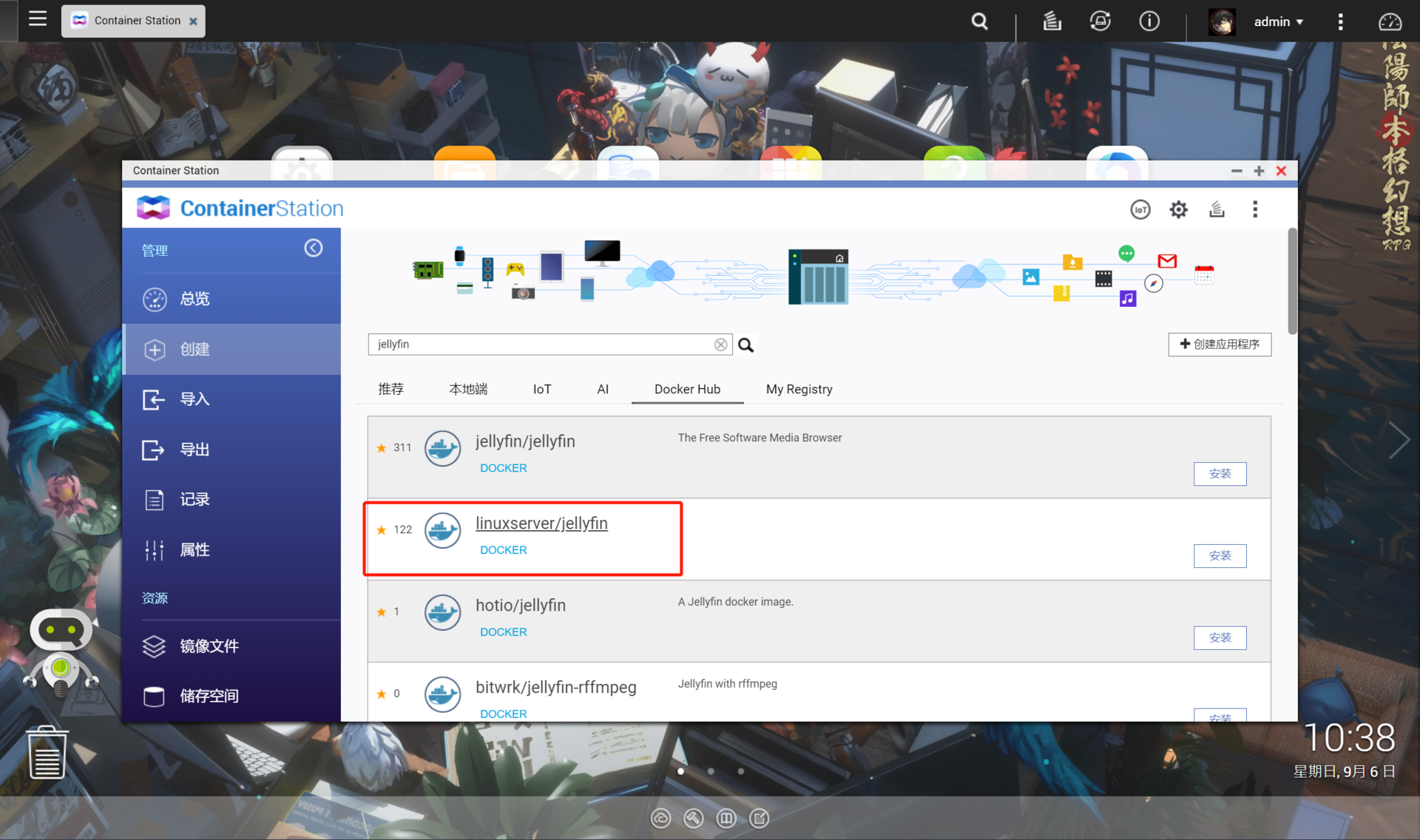Install the linuxserver/jellyfin image
The height and width of the screenshot is (840, 1420).
(1220, 556)
